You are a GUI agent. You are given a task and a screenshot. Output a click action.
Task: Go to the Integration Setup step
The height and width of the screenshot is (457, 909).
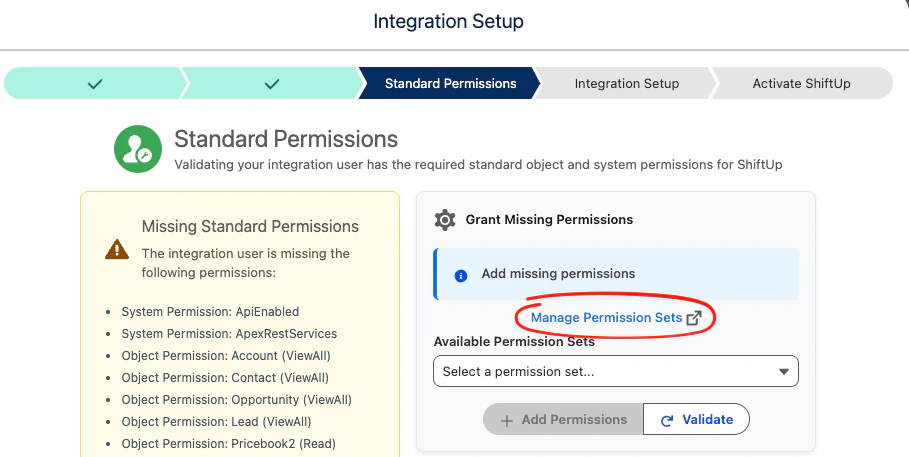click(x=626, y=84)
